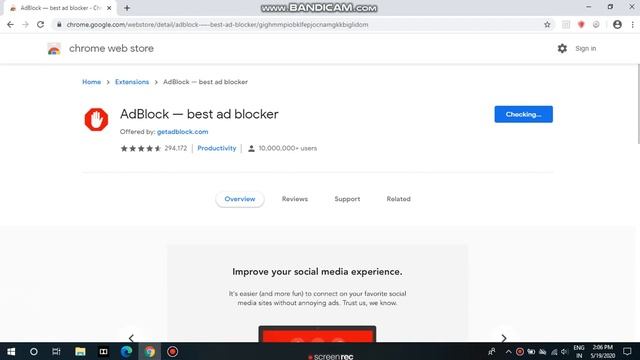Open Cortana search circle on taskbar

(x=33, y=351)
